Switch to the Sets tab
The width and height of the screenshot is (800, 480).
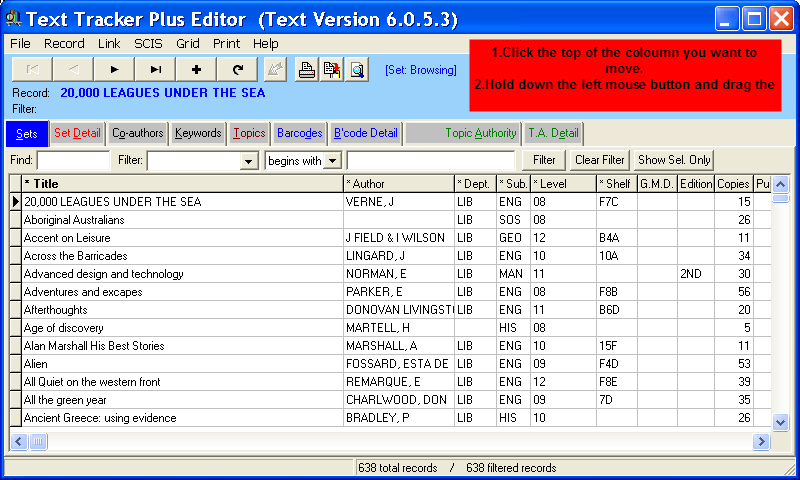pyautogui.click(x=27, y=134)
